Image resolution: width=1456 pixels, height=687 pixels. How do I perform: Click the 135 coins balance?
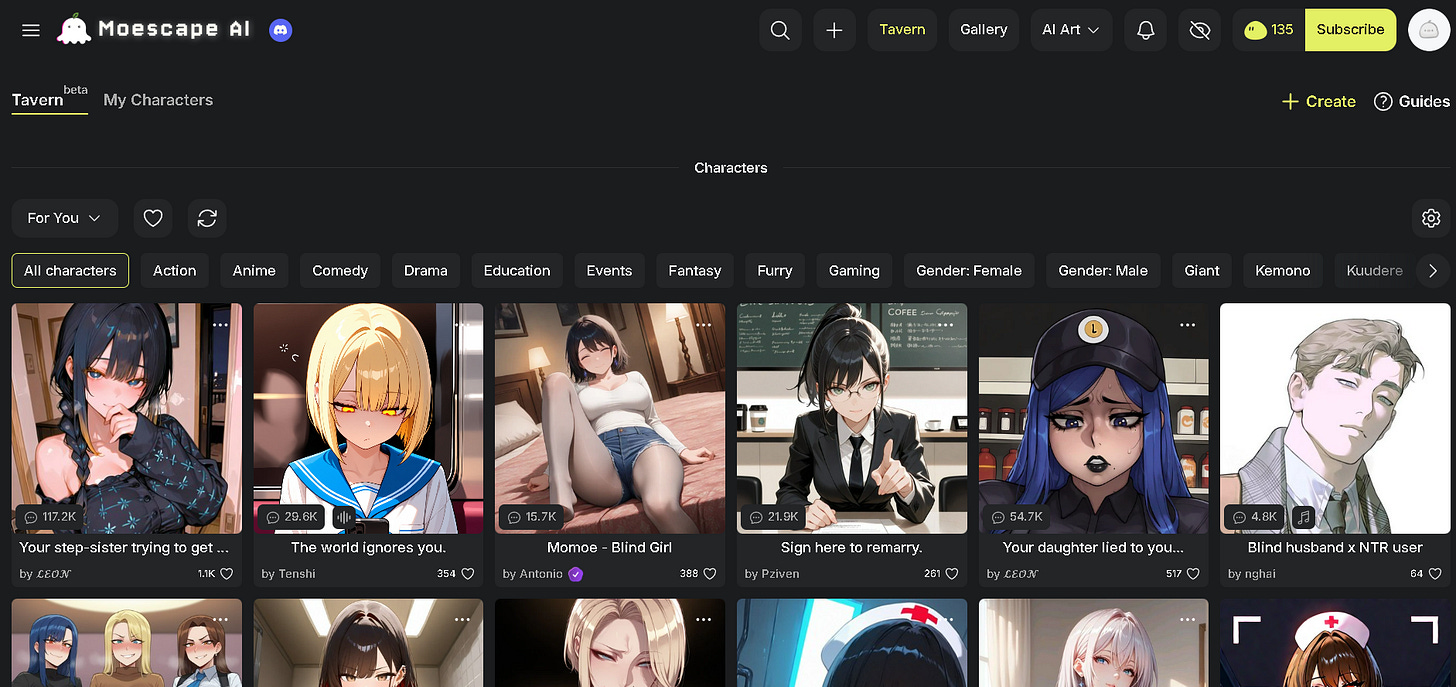coord(1269,30)
